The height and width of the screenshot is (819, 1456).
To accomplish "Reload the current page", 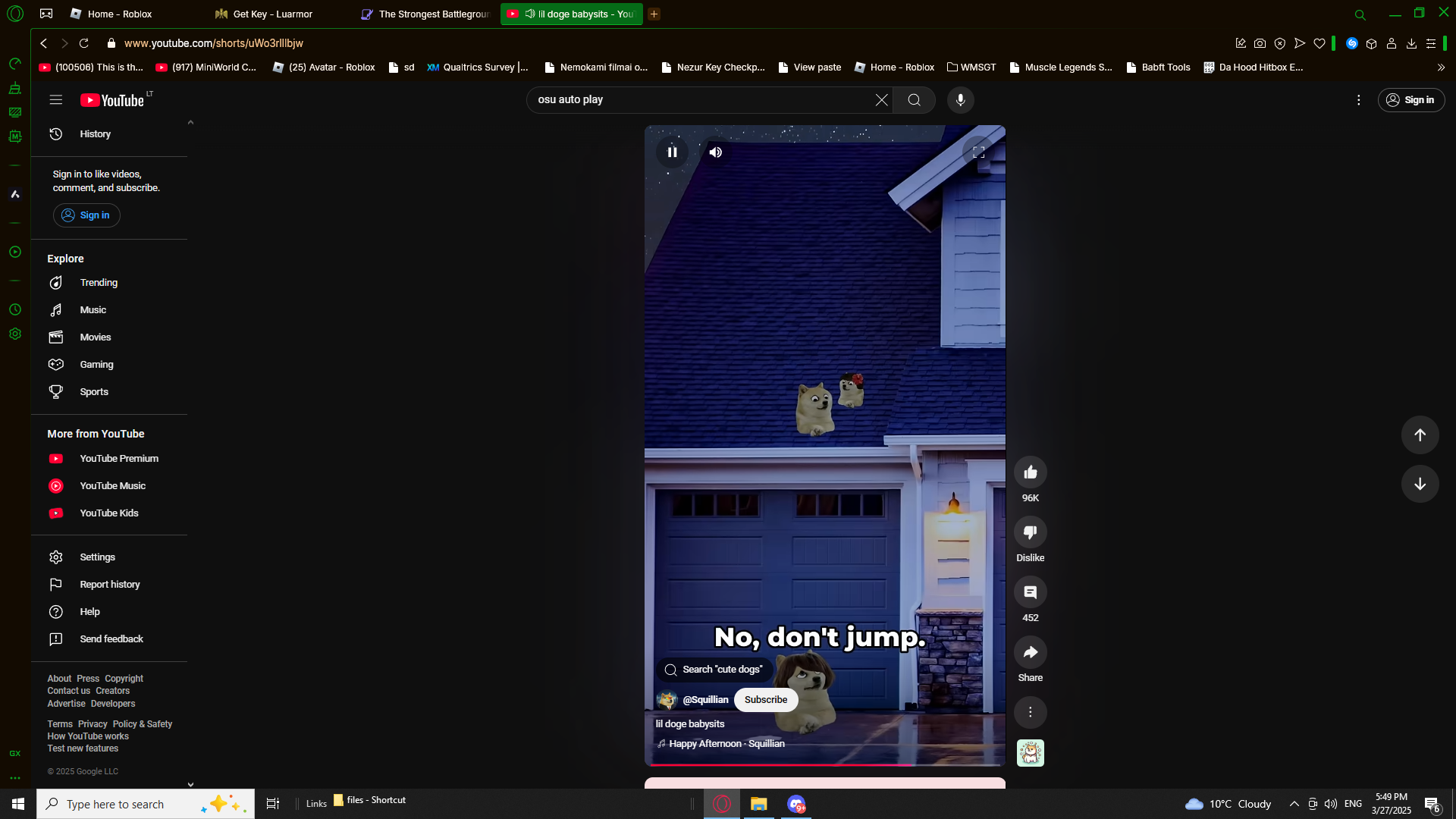I will [84, 44].
